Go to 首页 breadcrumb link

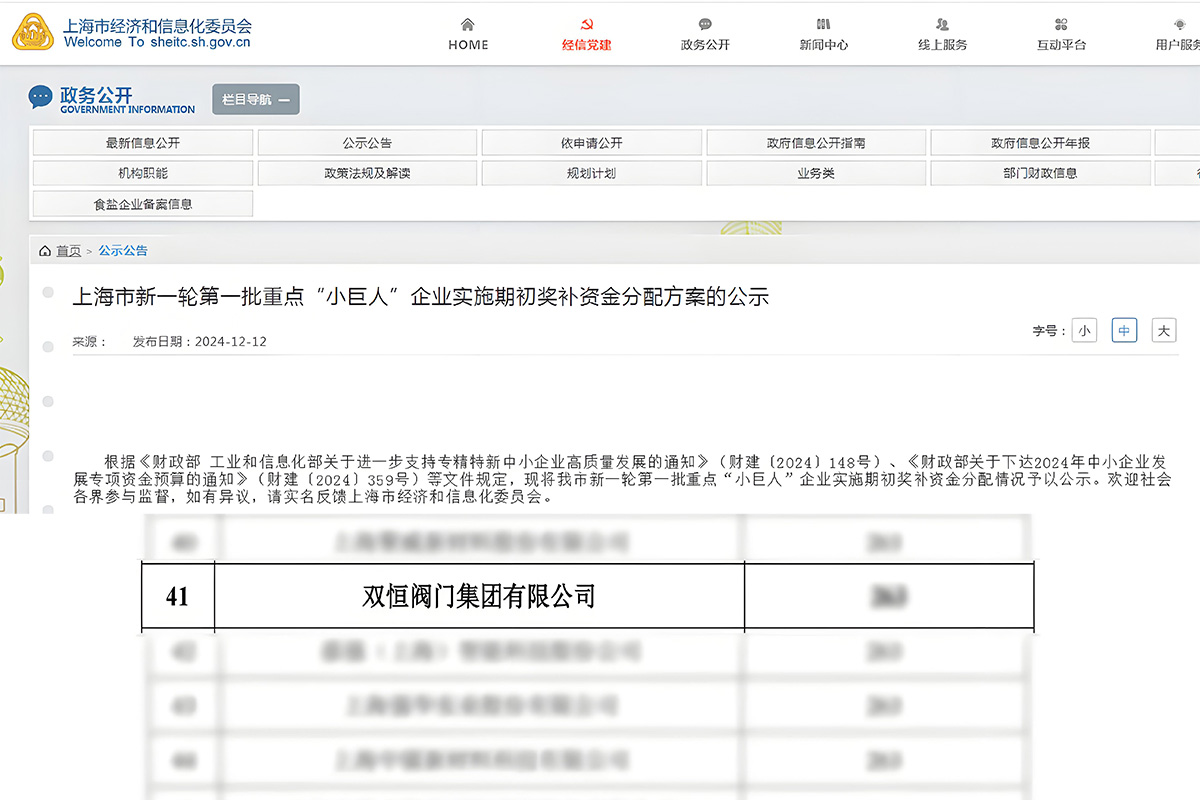[68, 251]
